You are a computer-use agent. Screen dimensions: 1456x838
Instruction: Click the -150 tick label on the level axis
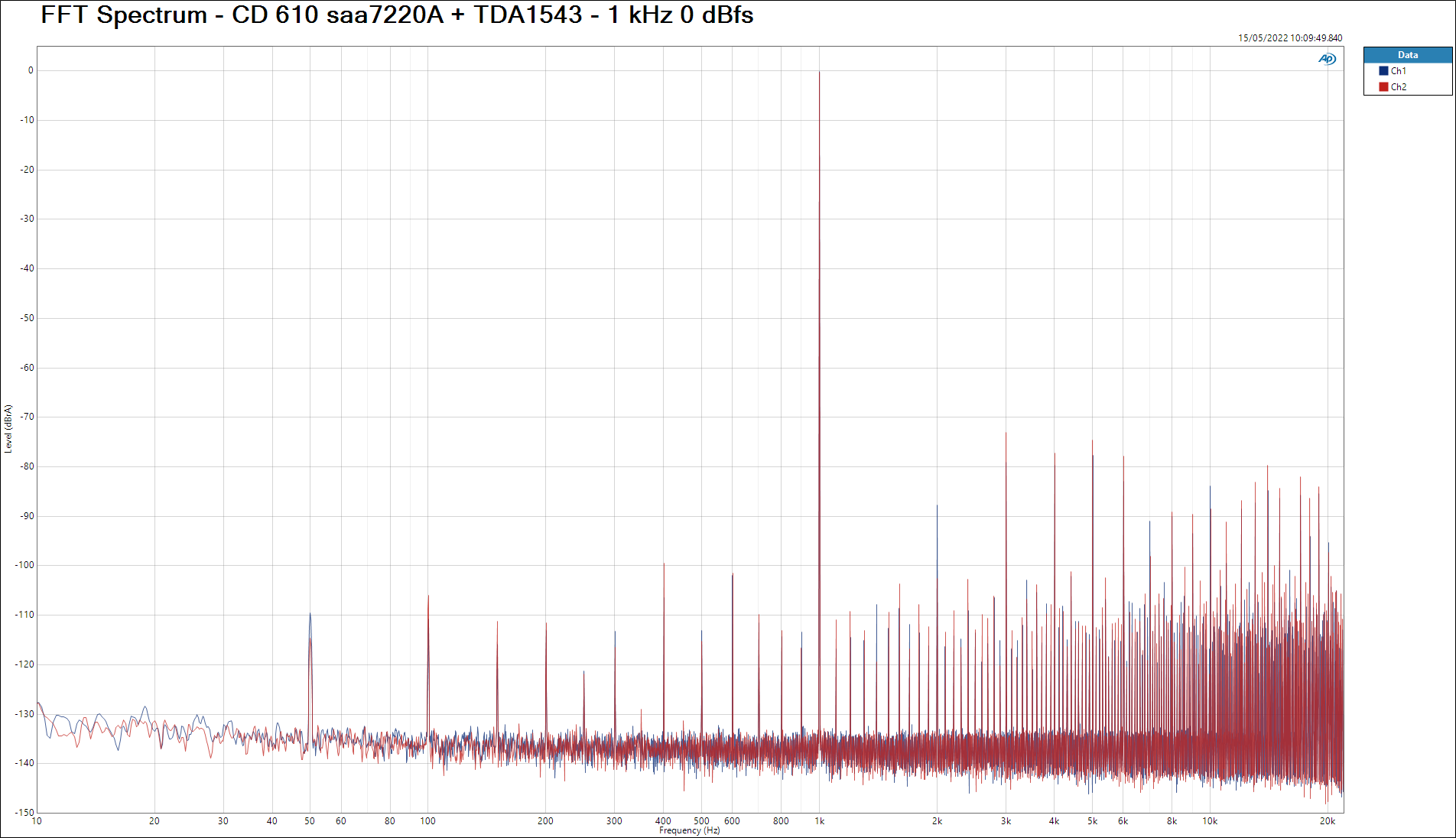click(x=25, y=813)
